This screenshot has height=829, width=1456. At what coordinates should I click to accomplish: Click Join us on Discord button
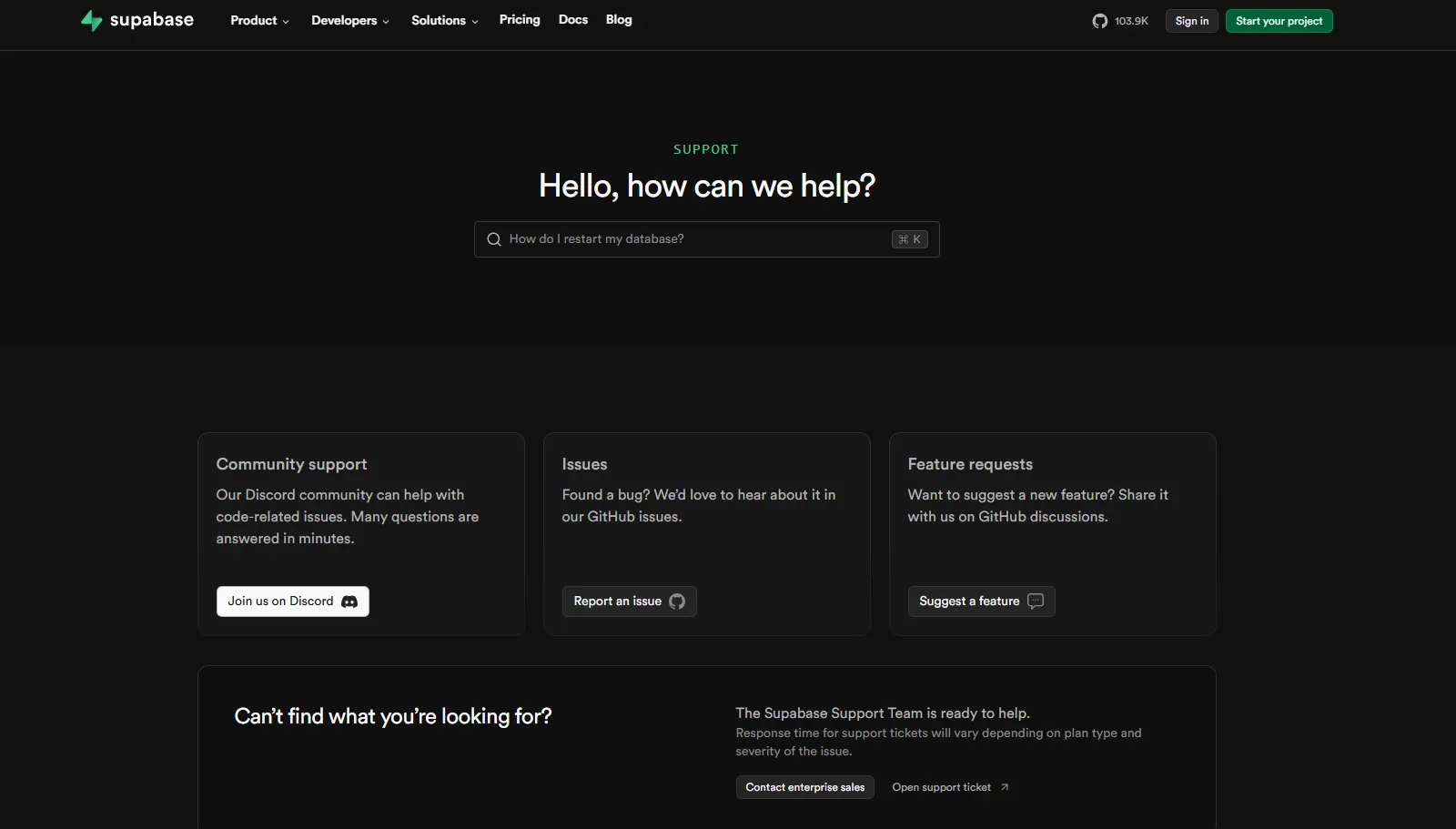click(x=293, y=602)
